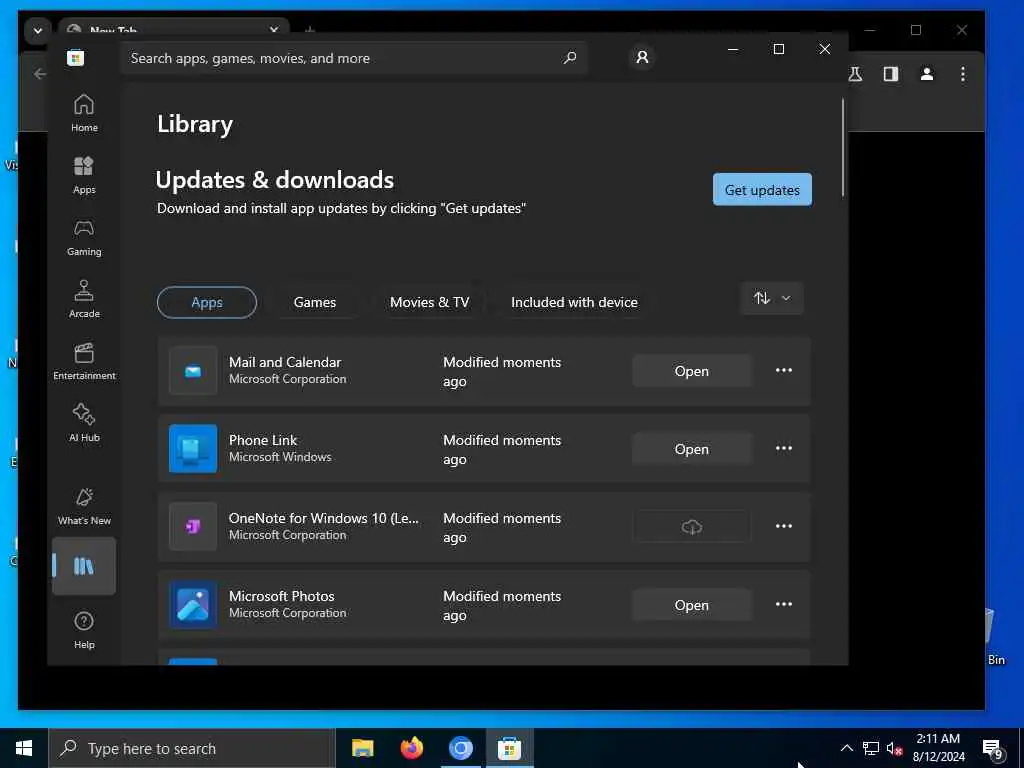The height and width of the screenshot is (768, 1024).
Task: Click the Library page vertical scrollbar
Action: [843, 147]
